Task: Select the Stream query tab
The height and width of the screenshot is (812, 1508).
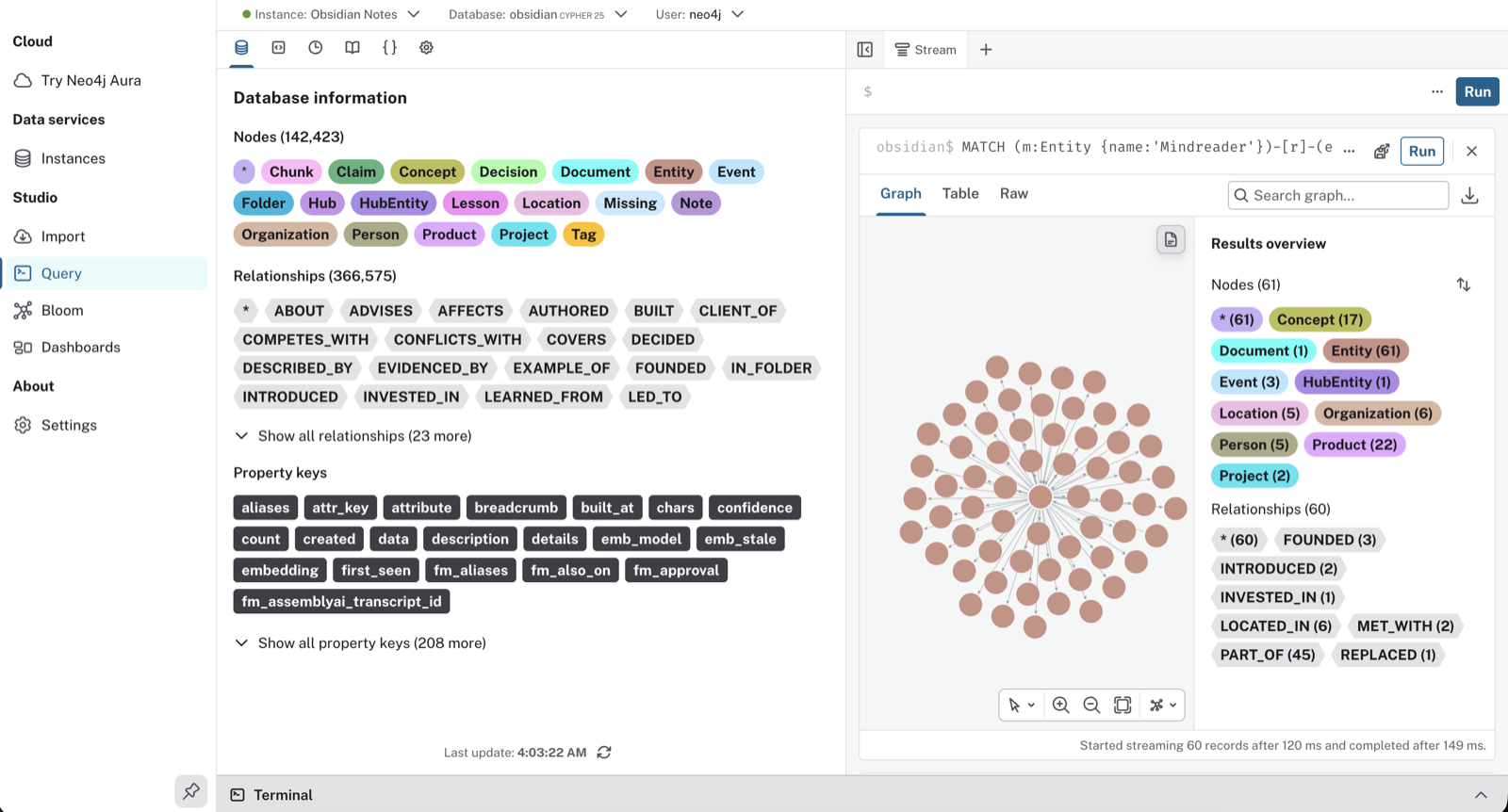Action: [926, 49]
